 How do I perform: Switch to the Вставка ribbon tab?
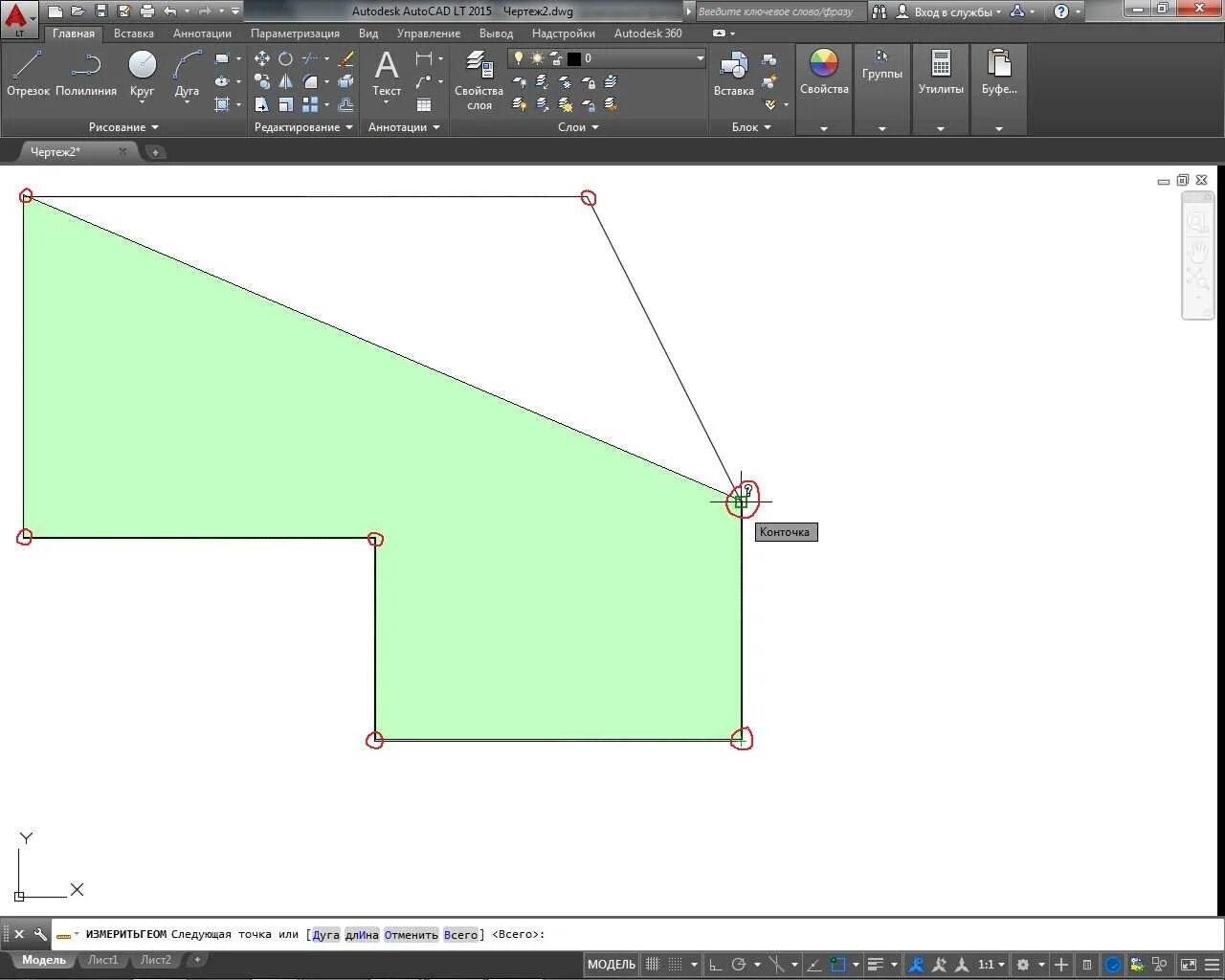(133, 33)
